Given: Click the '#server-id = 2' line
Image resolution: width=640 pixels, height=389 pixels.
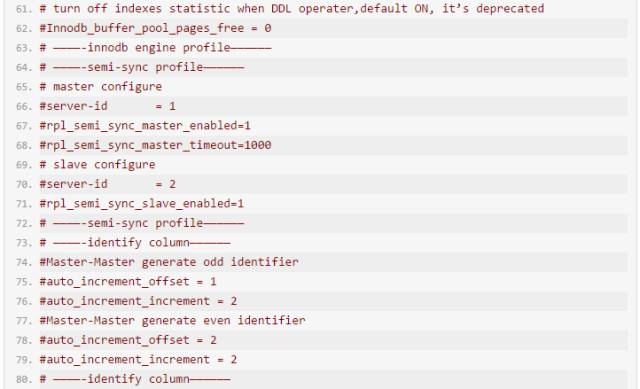Looking at the screenshot, I should (x=107, y=184).
